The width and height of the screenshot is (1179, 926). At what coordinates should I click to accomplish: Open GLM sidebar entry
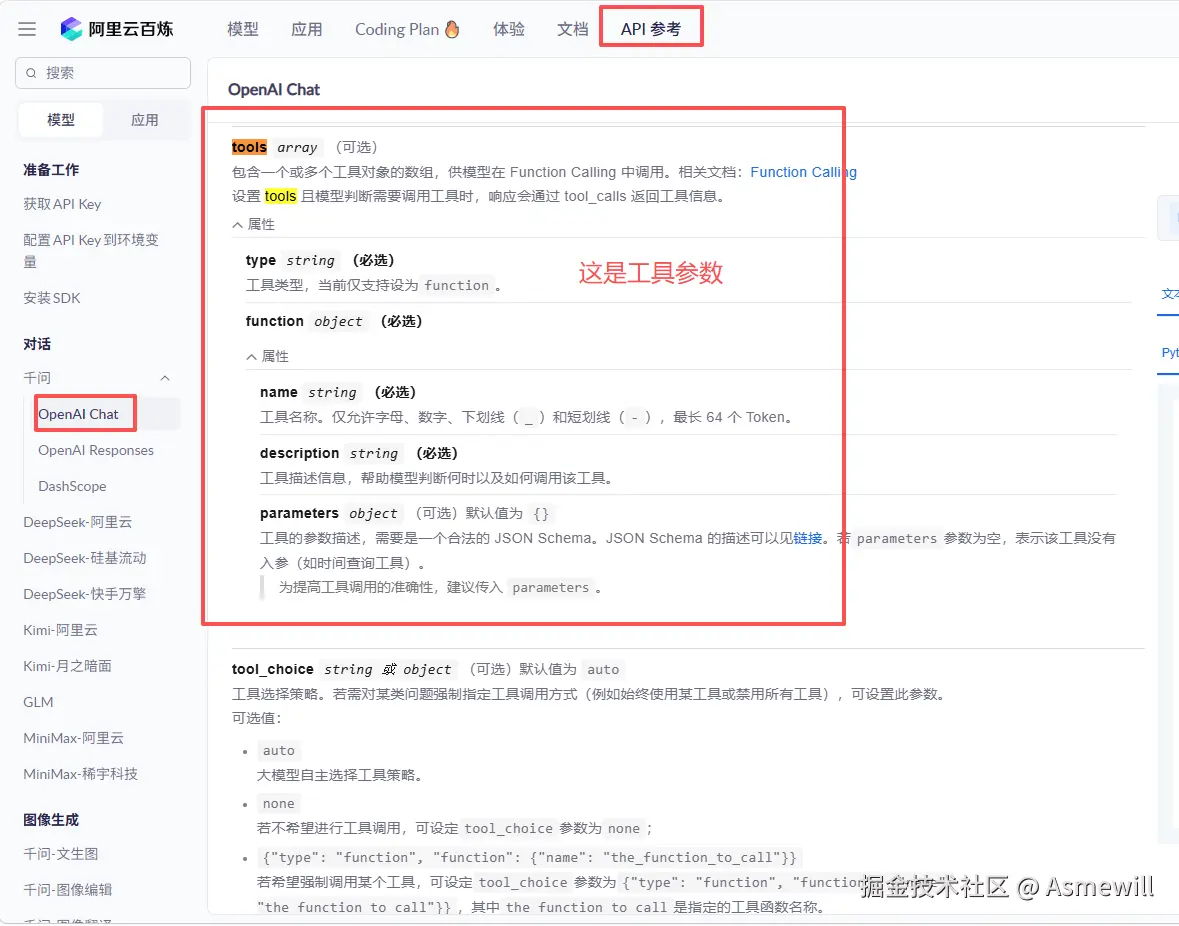pyautogui.click(x=38, y=703)
